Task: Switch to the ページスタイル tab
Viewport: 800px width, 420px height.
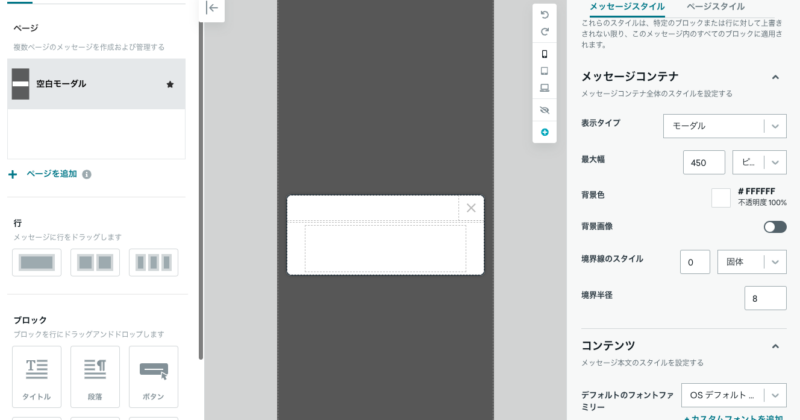Action: [x=714, y=6]
